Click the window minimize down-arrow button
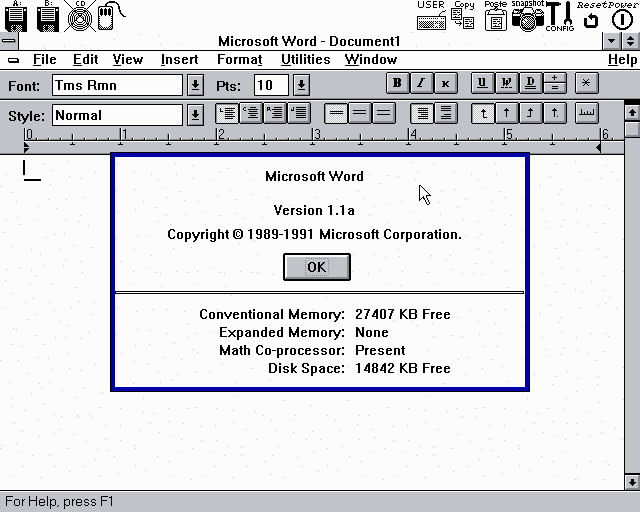Image resolution: width=640 pixels, height=512 pixels. 611,41
